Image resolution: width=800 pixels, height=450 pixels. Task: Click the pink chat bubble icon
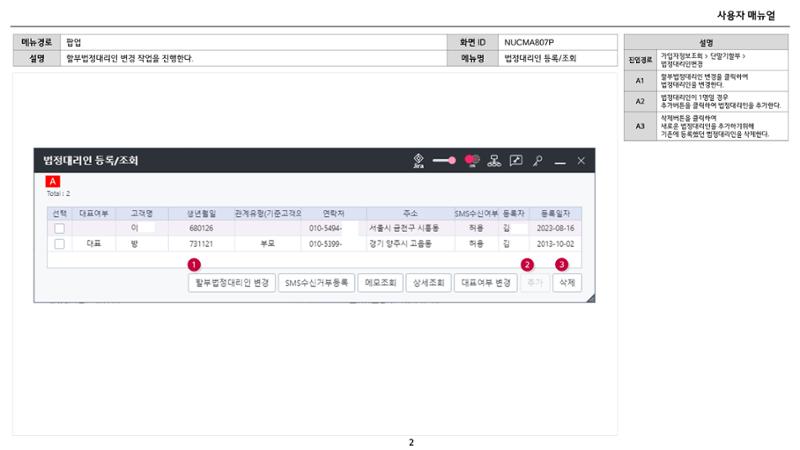point(472,161)
